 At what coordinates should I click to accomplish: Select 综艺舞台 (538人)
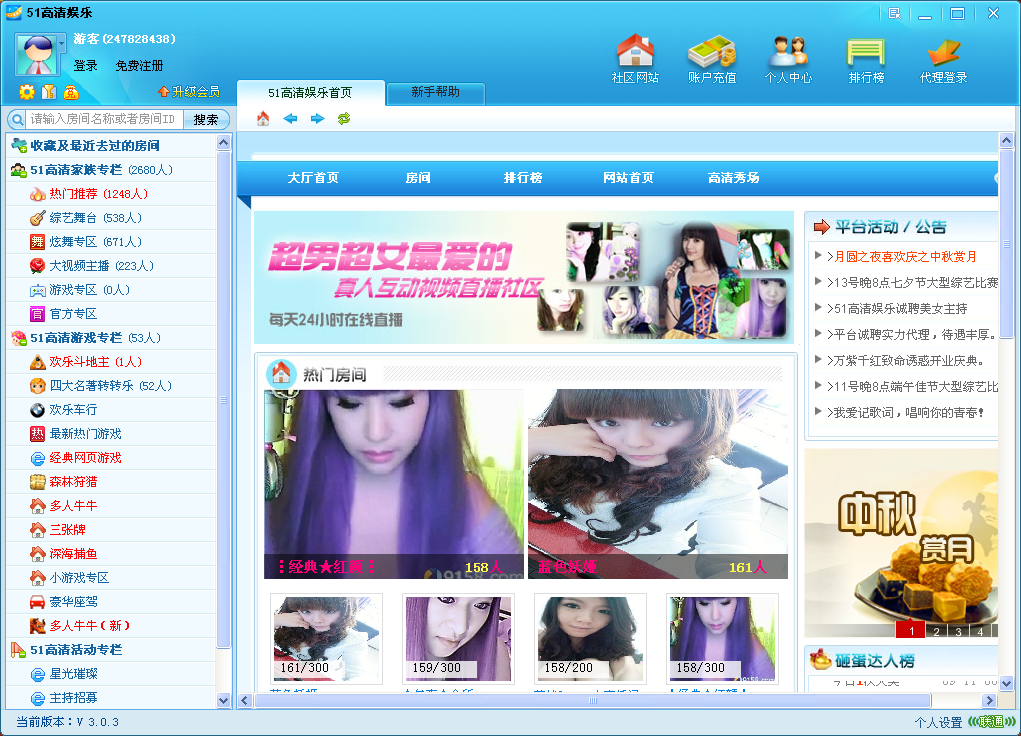point(111,218)
